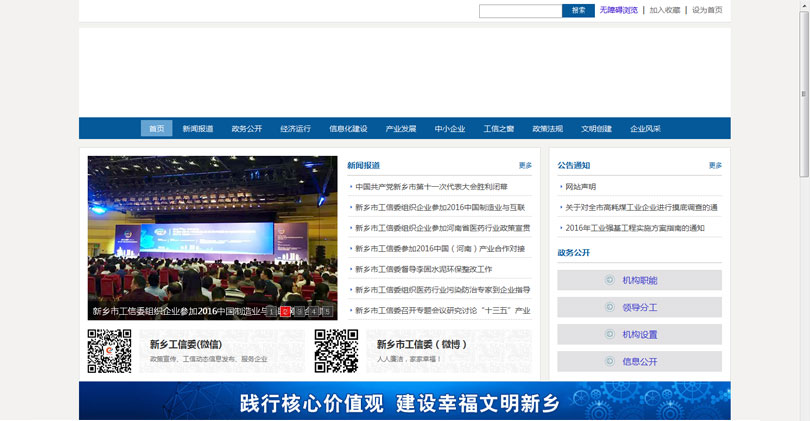Open the 无障碍浏览 link
Viewport: 810px width, 421px height.
[618, 10]
